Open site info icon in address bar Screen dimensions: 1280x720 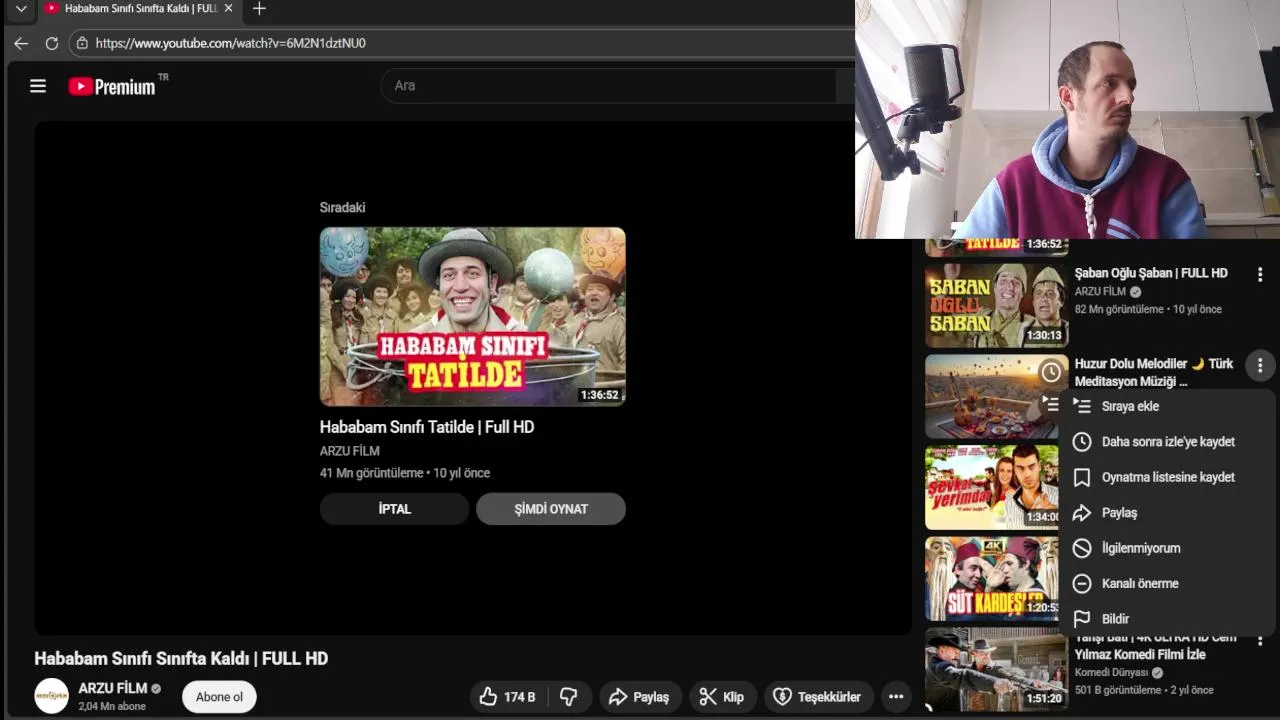coord(83,43)
